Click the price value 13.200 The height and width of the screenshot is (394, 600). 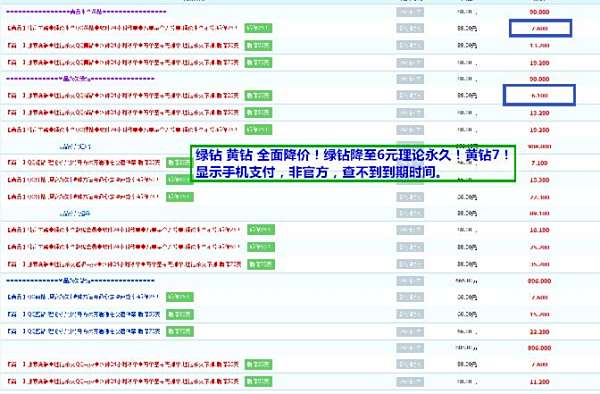(539, 113)
